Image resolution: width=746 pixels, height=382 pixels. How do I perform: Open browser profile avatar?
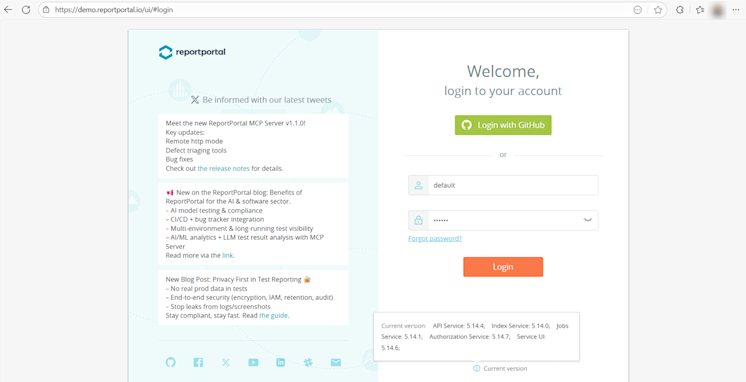point(717,10)
